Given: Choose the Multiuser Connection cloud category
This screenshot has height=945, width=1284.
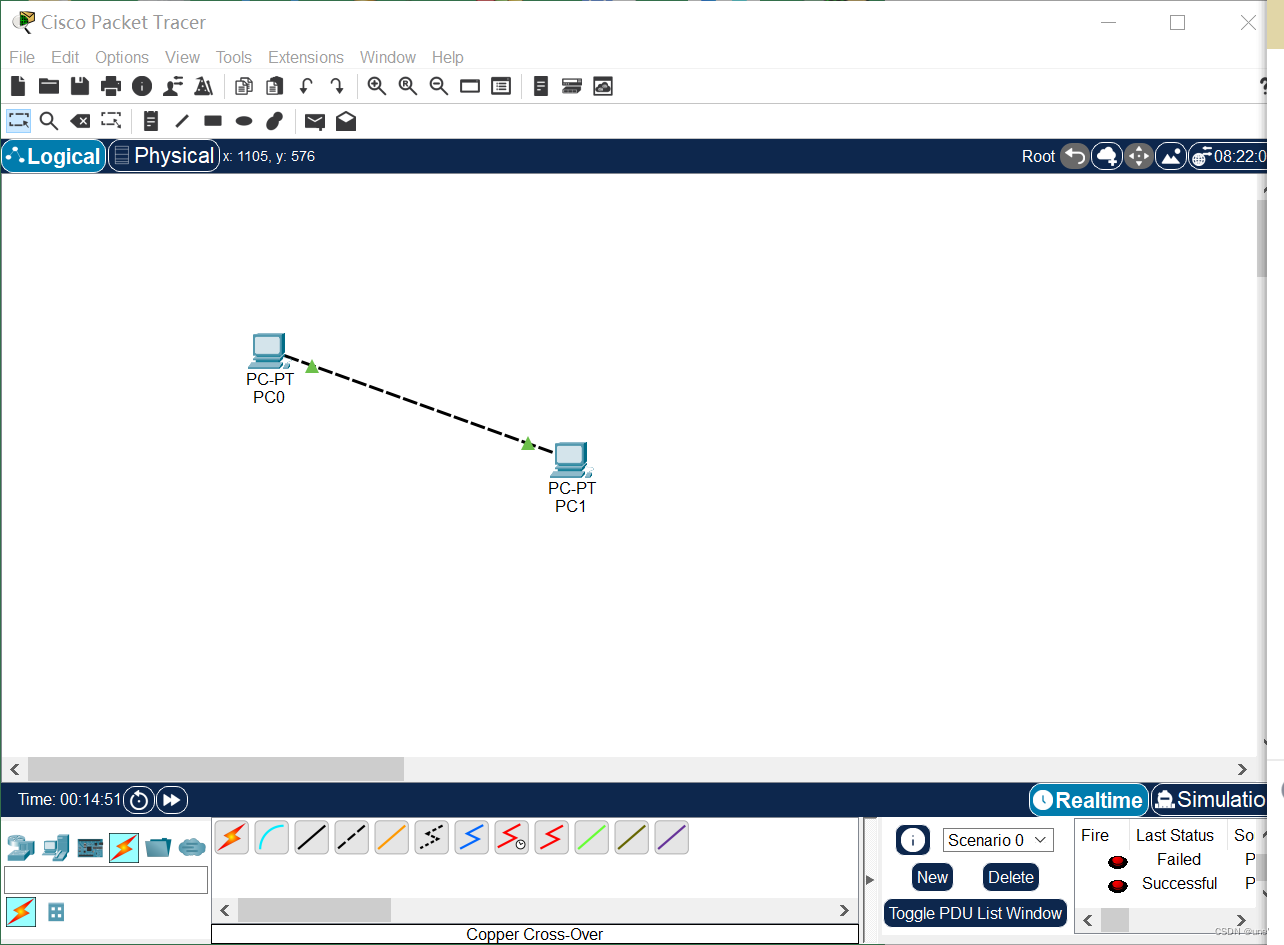Looking at the screenshot, I should click(x=192, y=848).
